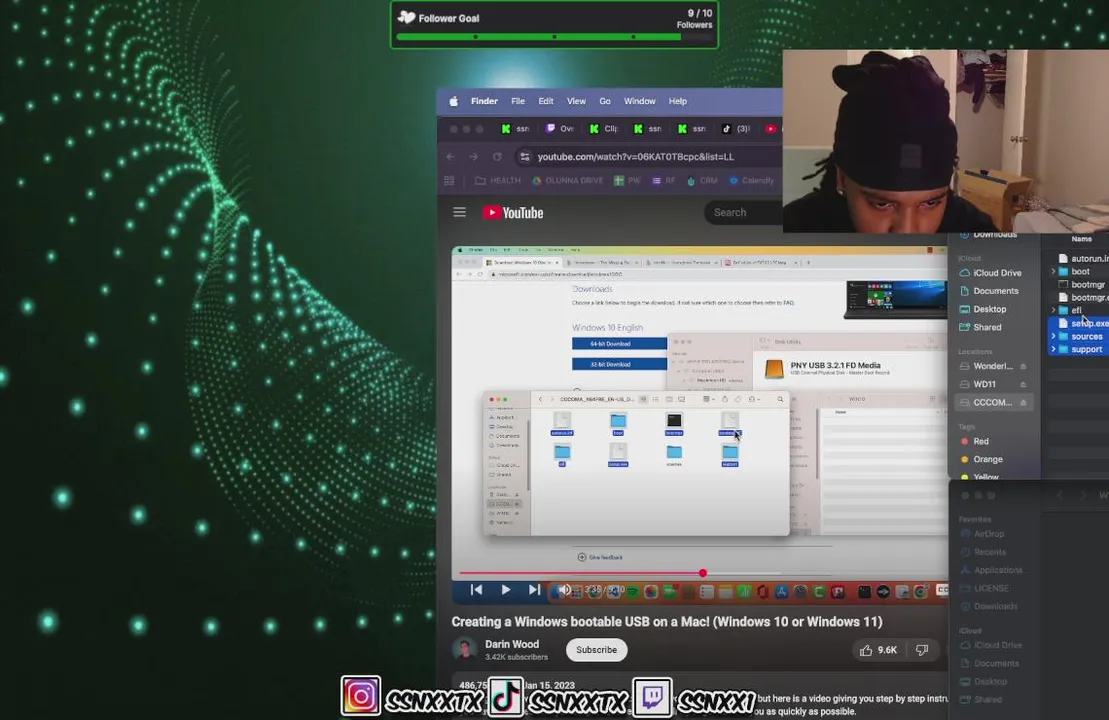Open the Finder menu in menu bar

(x=484, y=101)
